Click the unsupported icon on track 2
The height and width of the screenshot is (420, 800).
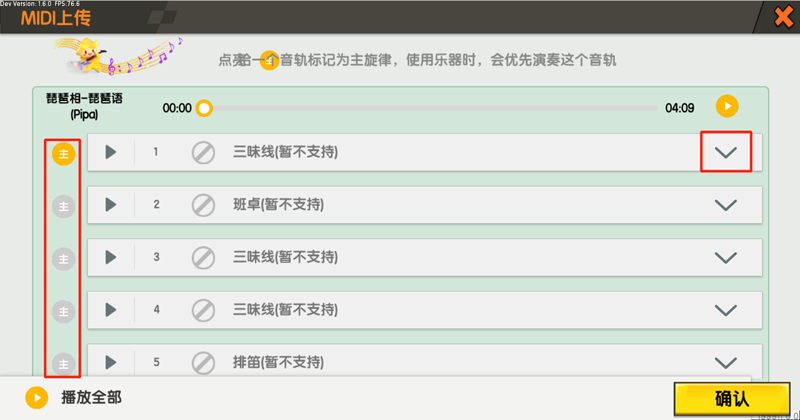[x=203, y=205]
